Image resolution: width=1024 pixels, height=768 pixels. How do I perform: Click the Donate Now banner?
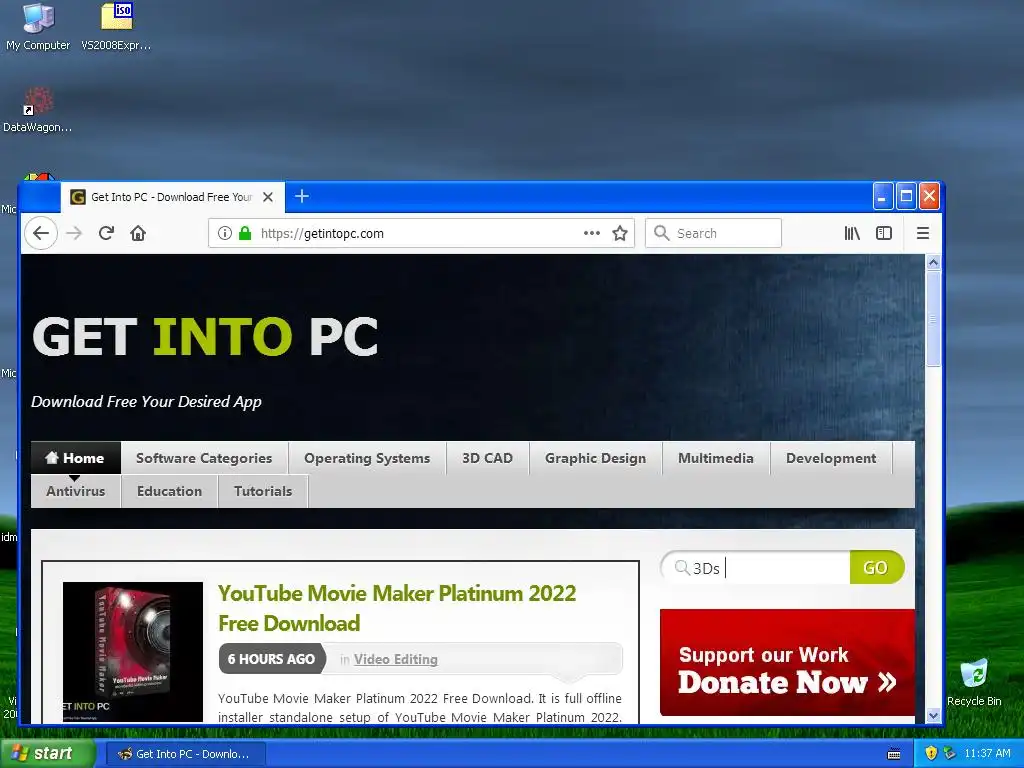click(787, 662)
